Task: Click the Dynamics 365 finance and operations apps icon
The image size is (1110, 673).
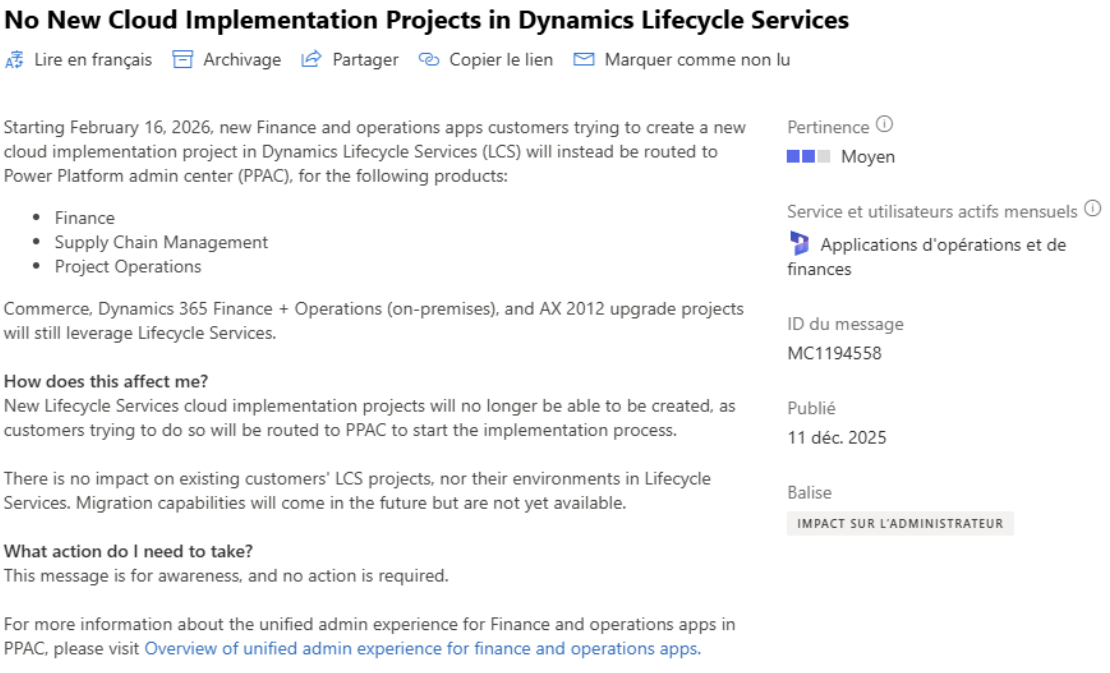Action: click(799, 244)
